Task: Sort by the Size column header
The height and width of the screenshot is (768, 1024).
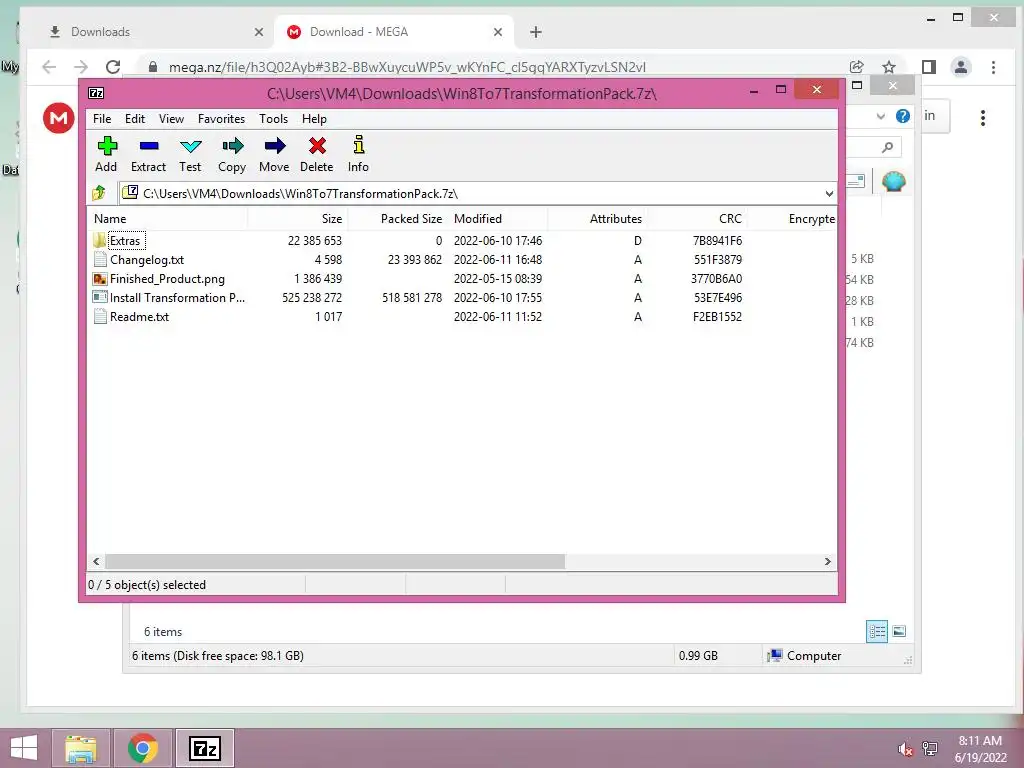Action: (298, 219)
